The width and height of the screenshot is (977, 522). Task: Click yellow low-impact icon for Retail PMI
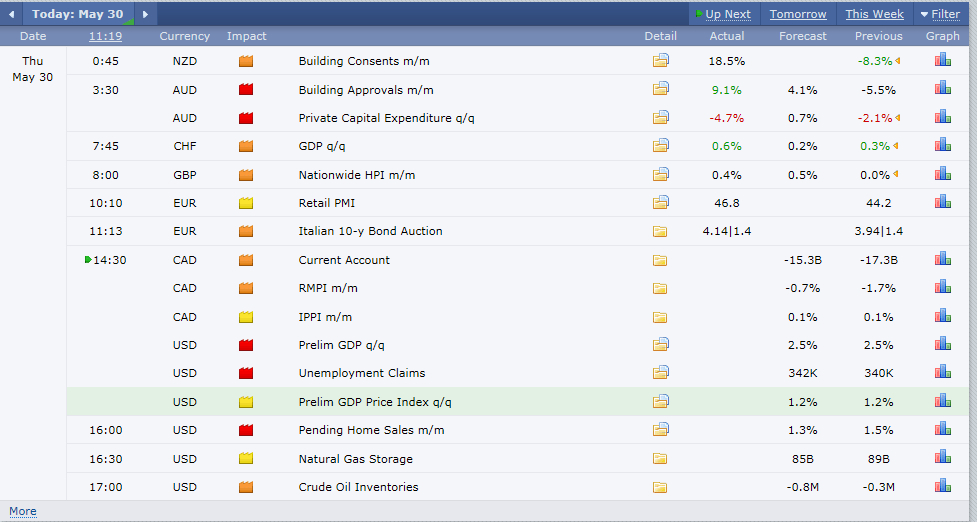pyautogui.click(x=246, y=202)
